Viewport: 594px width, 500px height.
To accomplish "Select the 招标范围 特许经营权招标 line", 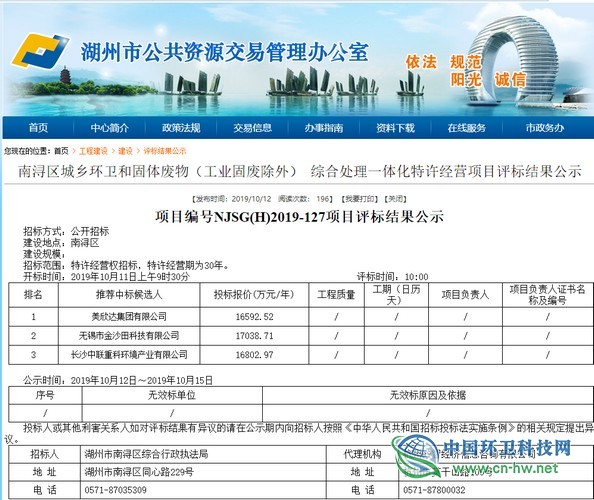I will click(127, 266).
